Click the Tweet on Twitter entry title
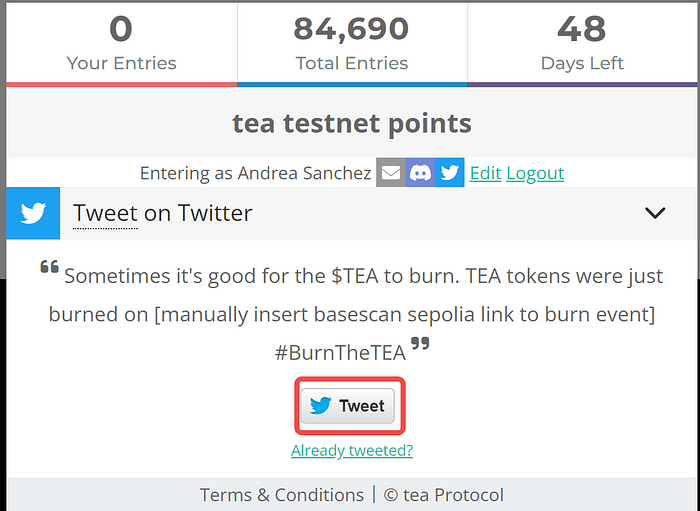 coord(162,213)
